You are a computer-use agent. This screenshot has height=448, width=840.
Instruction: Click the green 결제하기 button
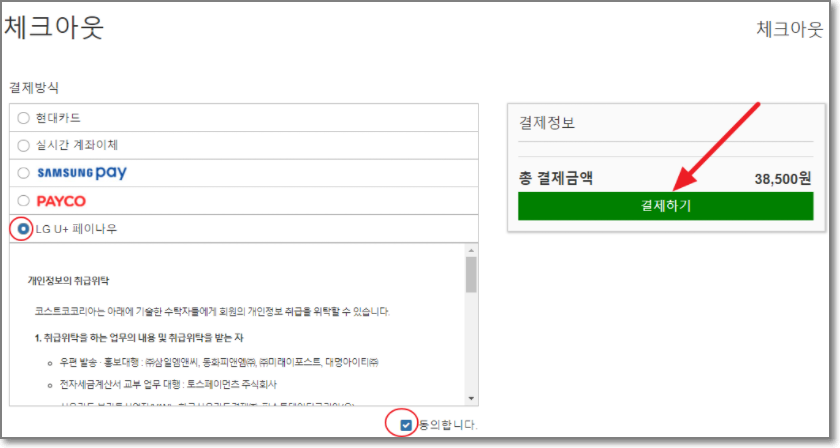(x=665, y=206)
